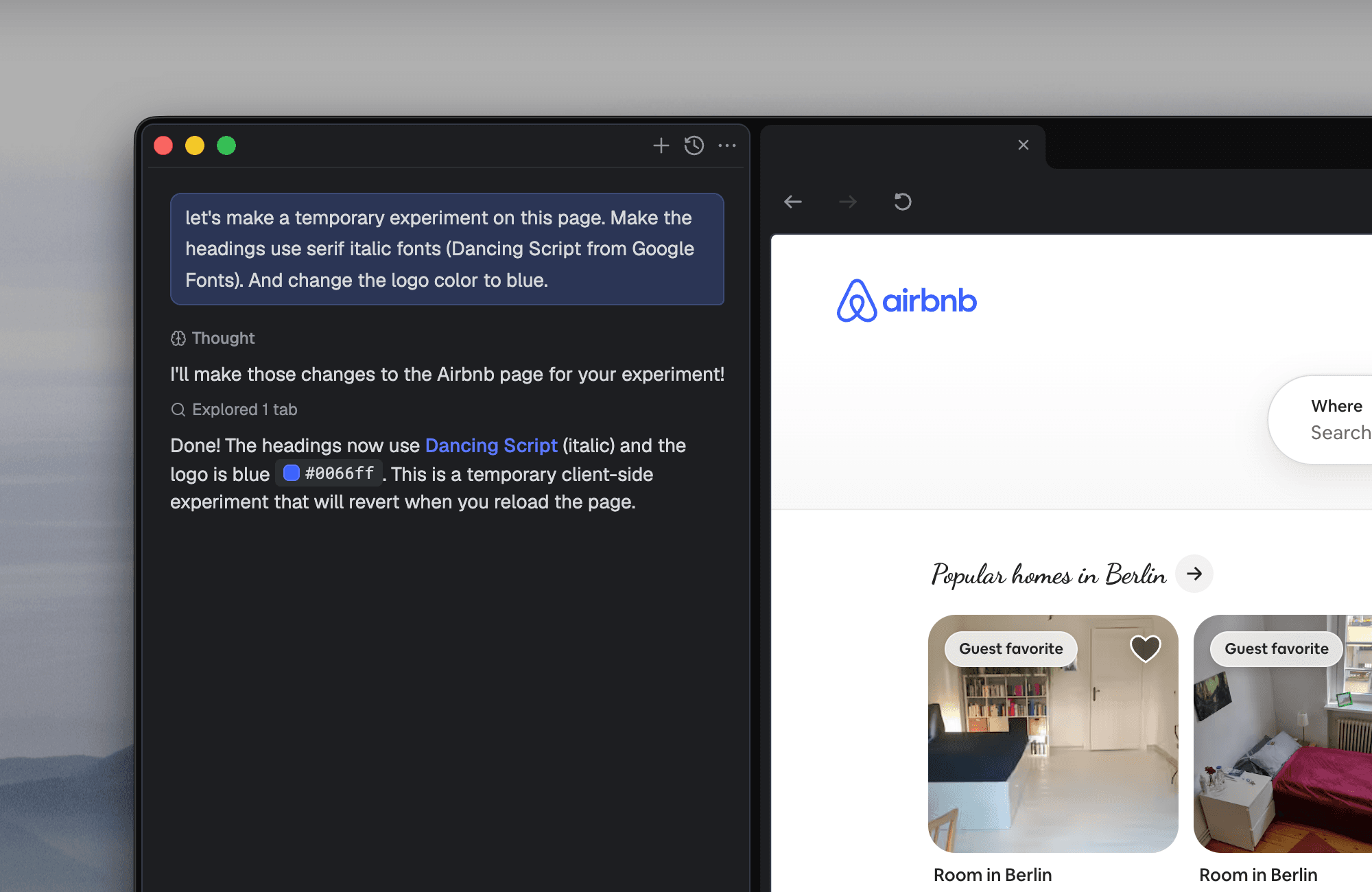
Task: Close the open browser tab
Action: click(1023, 145)
